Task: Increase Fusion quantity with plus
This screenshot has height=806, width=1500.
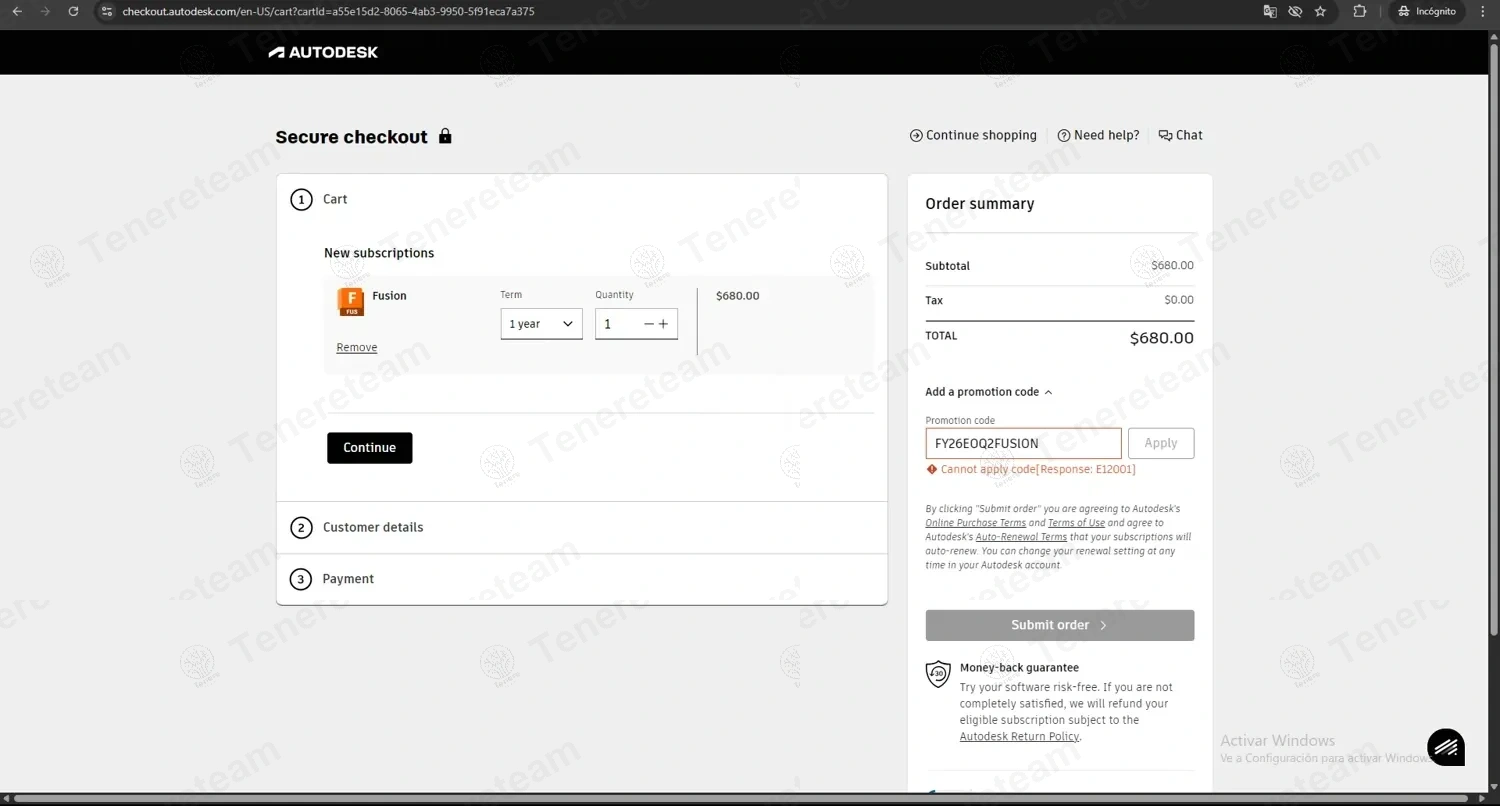Action: click(x=663, y=324)
